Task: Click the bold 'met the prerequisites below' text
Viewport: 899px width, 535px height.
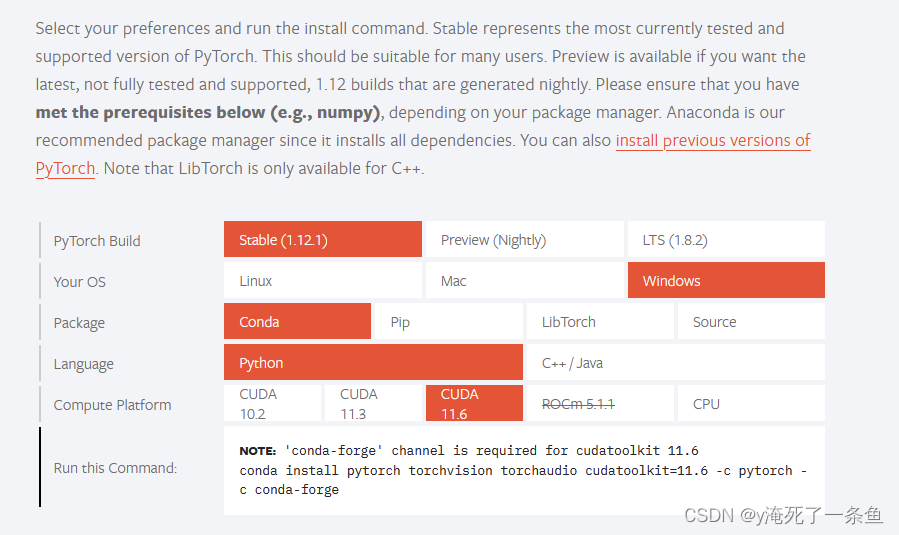Action: (x=208, y=112)
